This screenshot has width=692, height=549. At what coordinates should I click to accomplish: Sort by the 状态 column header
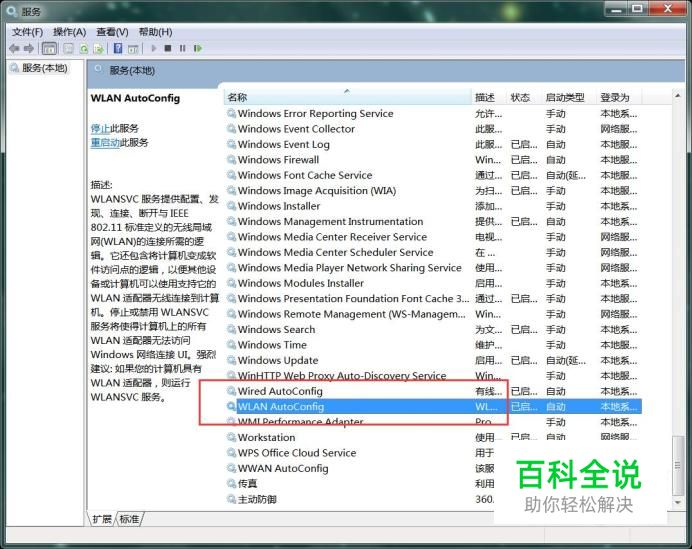click(524, 97)
